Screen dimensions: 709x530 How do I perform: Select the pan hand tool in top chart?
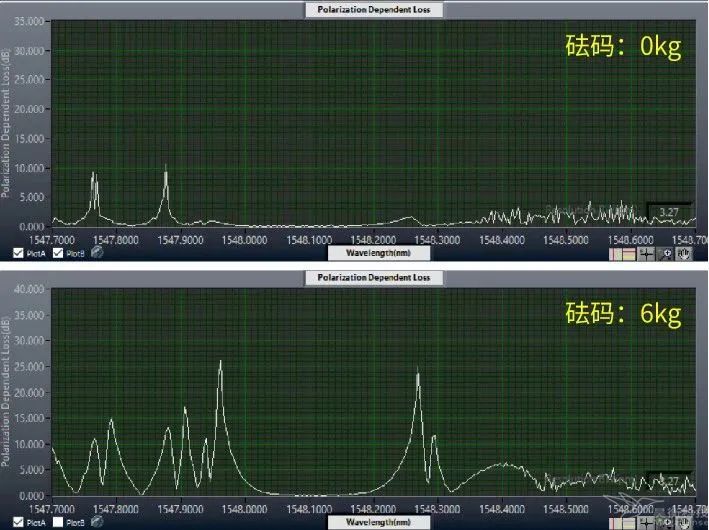(x=684, y=254)
